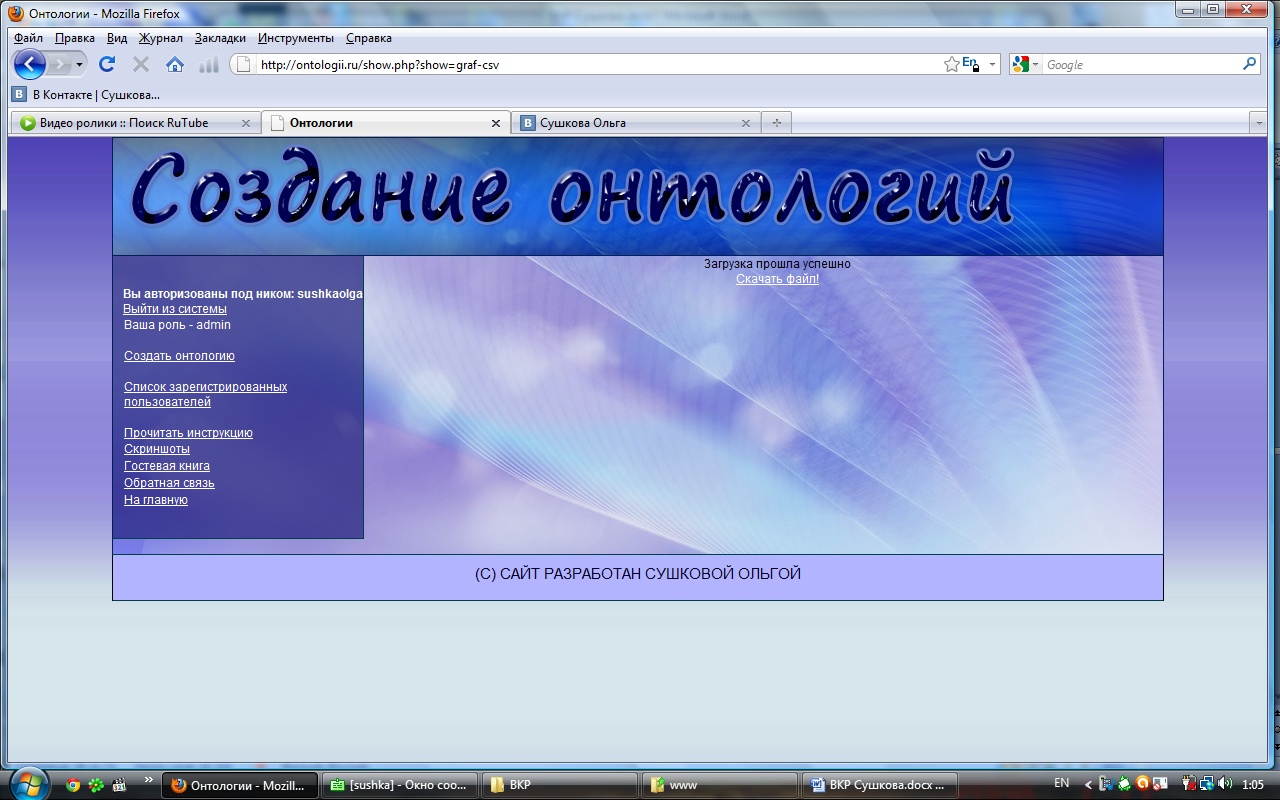Go to the Home page icon

coord(175,65)
